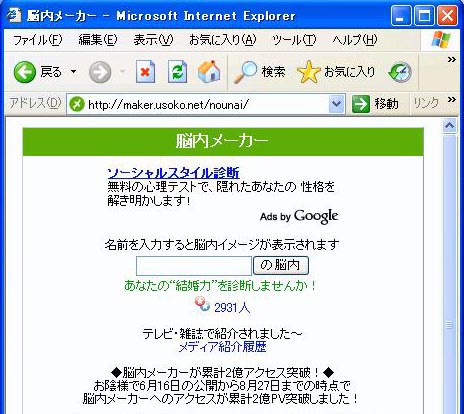Click the grey Forward arrow icon
Viewport: 464px width, 414px height.
(100, 72)
